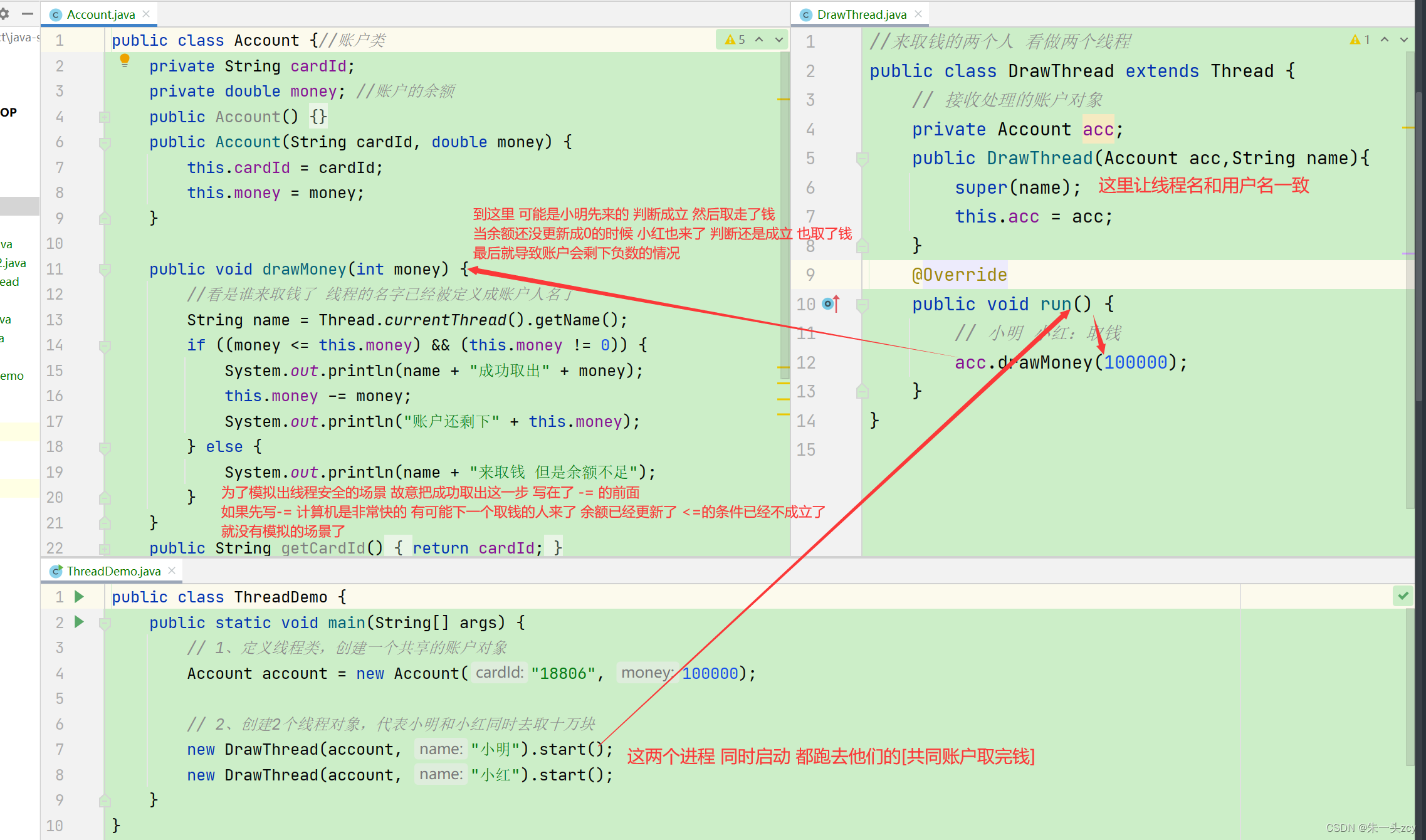Click the "成功取出" string literal
Image resolution: width=1426 pixels, height=840 pixels.
click(x=510, y=371)
